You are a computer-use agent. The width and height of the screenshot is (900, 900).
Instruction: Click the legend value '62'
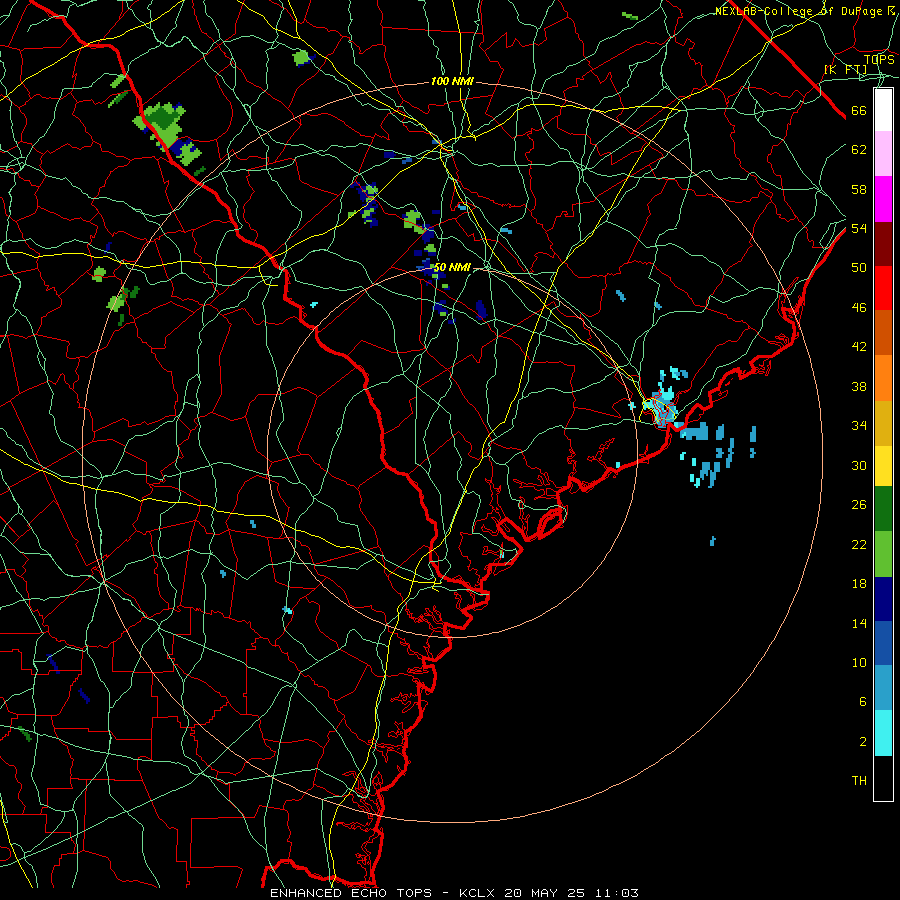point(859,149)
